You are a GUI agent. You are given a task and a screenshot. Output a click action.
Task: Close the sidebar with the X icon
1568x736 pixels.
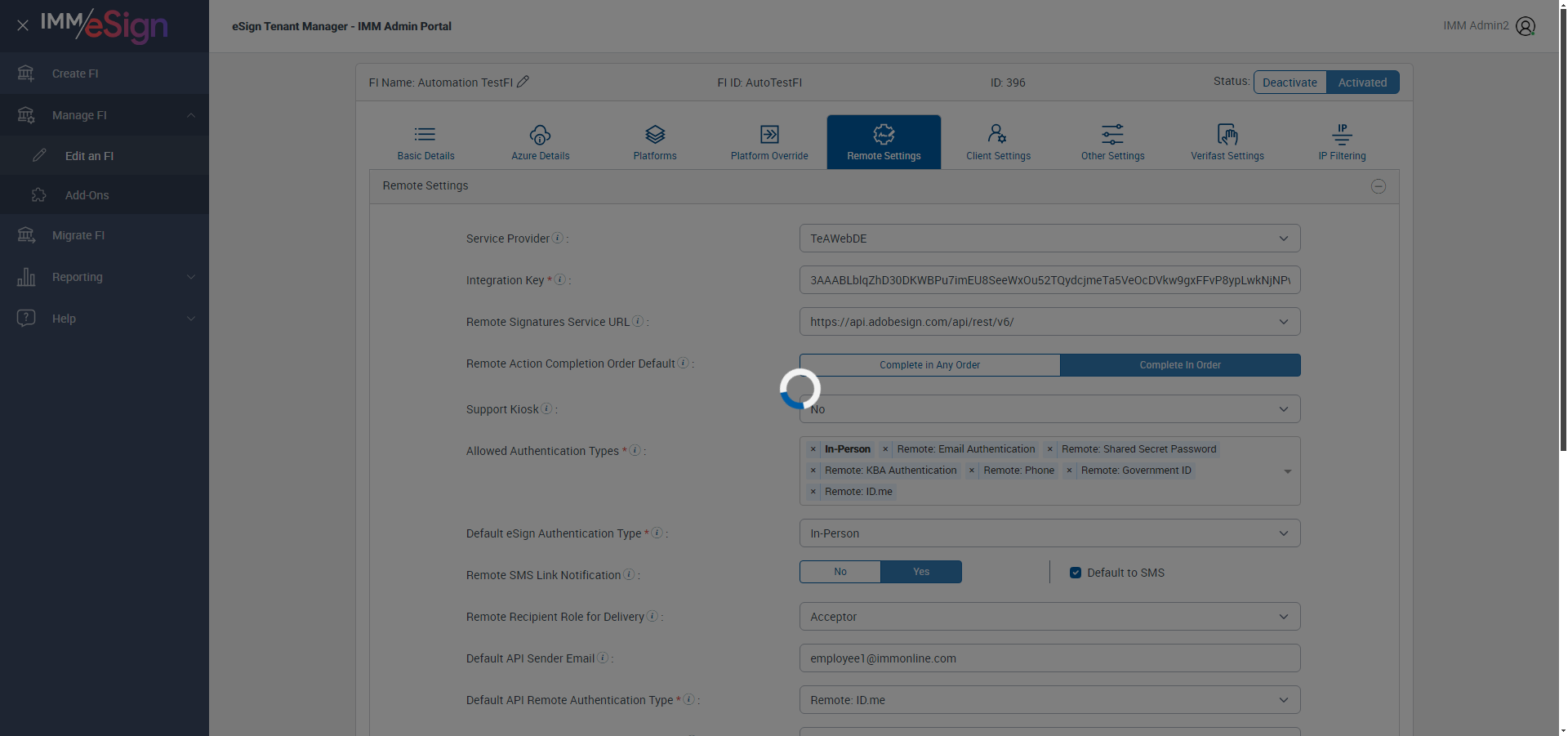23,25
